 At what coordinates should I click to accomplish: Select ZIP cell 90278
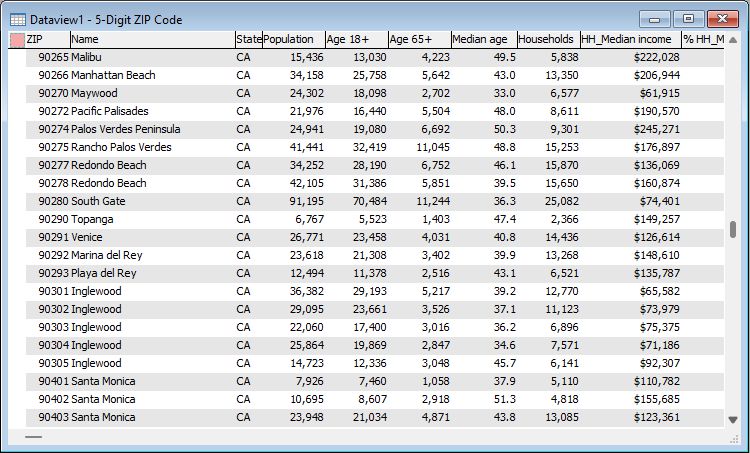tap(54, 183)
